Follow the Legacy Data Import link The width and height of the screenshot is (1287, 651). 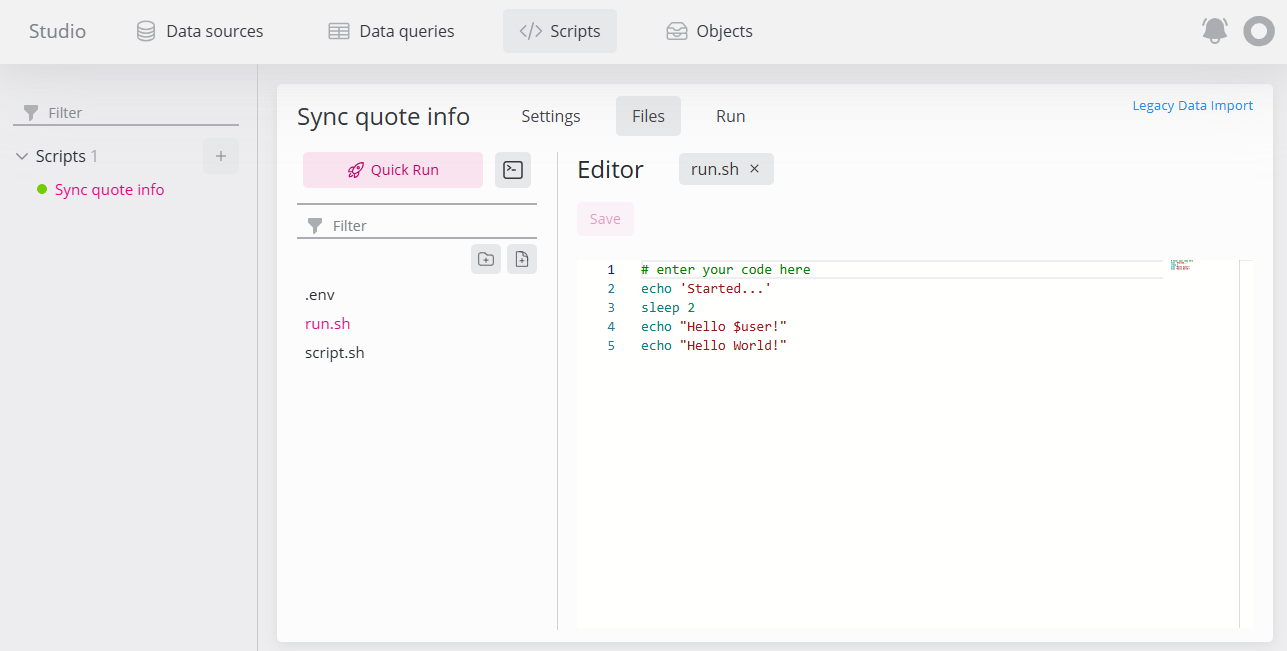[x=1192, y=106]
